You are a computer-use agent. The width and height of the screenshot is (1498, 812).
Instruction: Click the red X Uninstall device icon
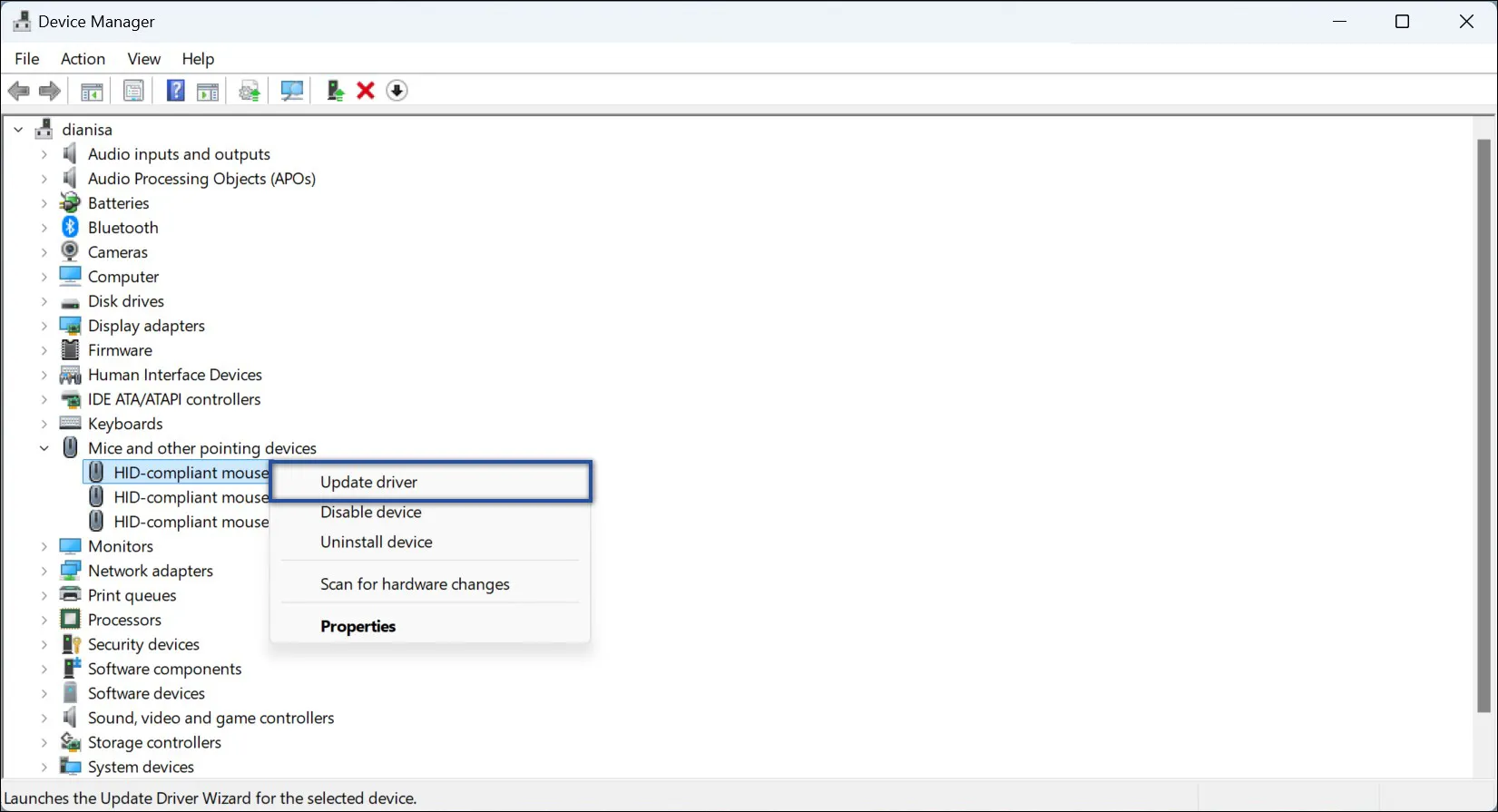click(x=366, y=91)
